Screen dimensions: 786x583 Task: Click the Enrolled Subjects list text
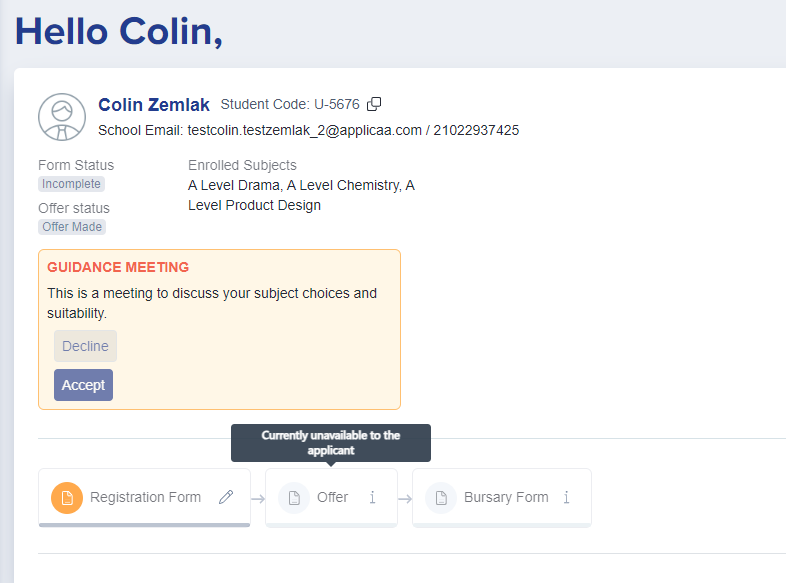(301, 196)
